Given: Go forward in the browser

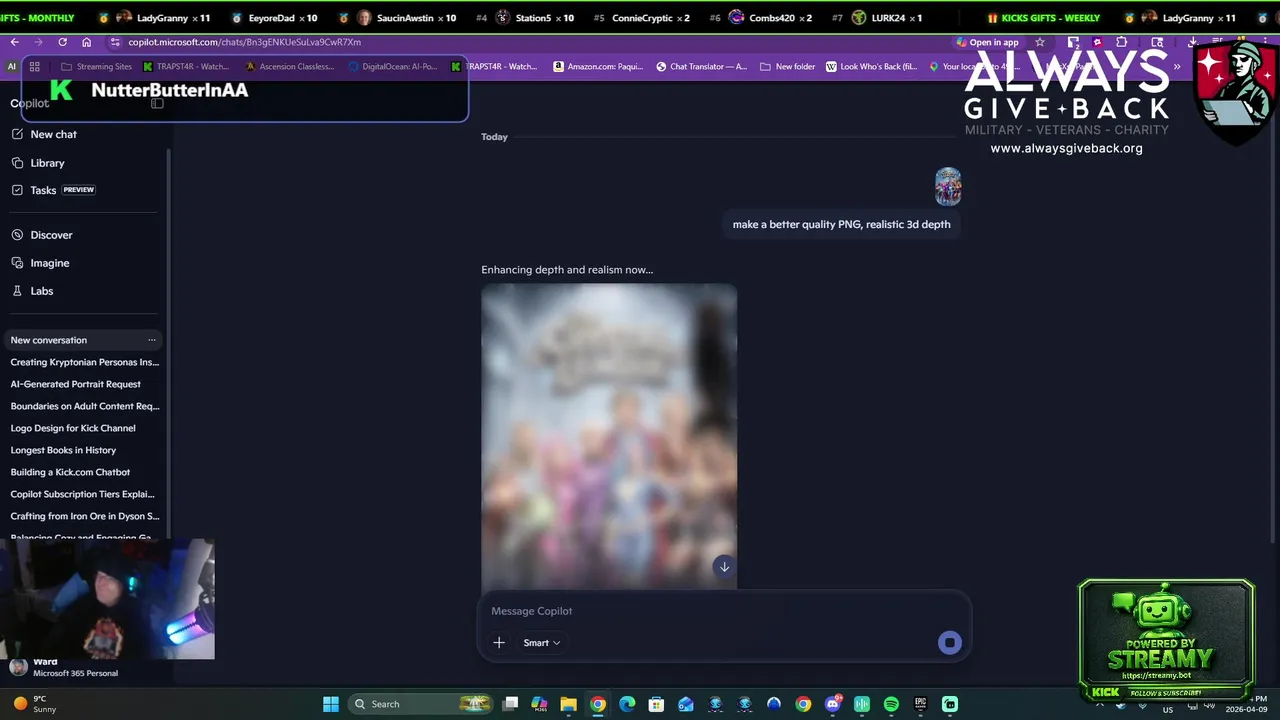Looking at the screenshot, I should (x=38, y=42).
